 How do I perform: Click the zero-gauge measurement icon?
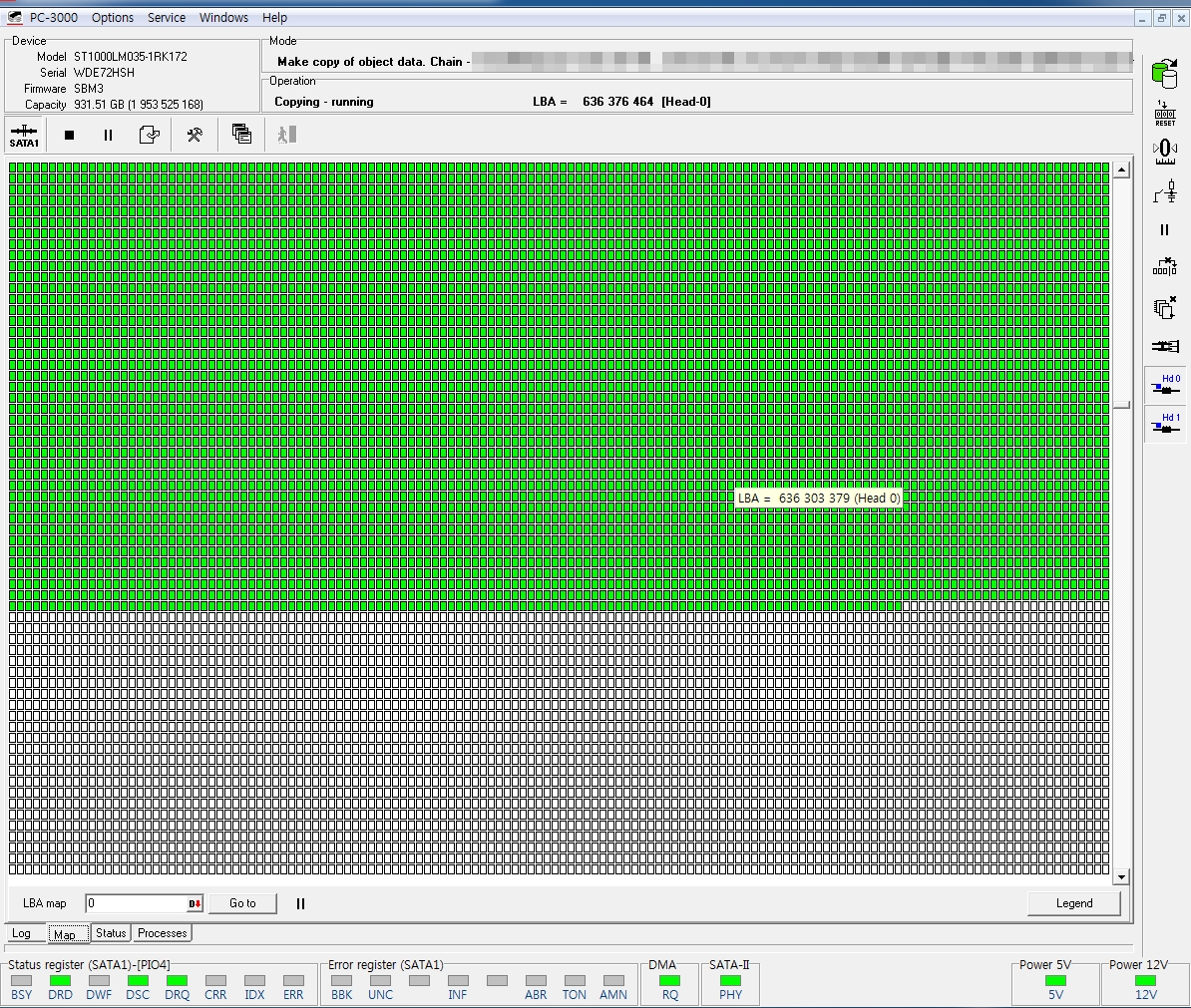click(1165, 152)
